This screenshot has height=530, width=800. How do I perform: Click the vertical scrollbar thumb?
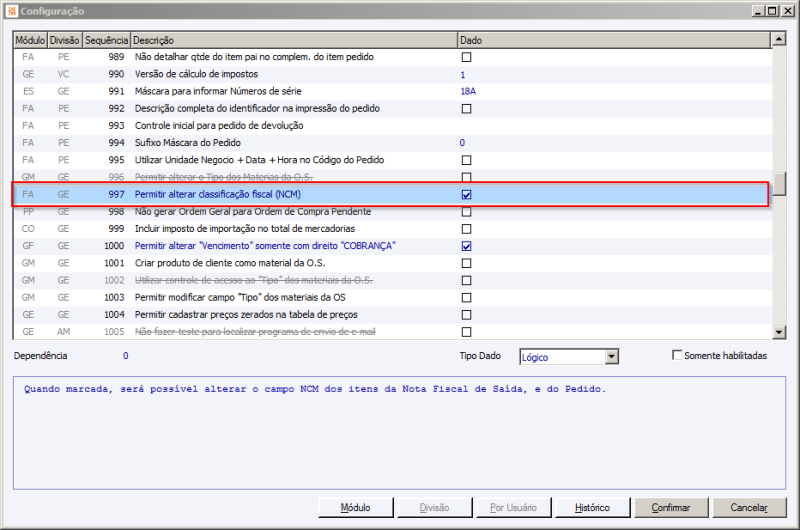[779, 184]
